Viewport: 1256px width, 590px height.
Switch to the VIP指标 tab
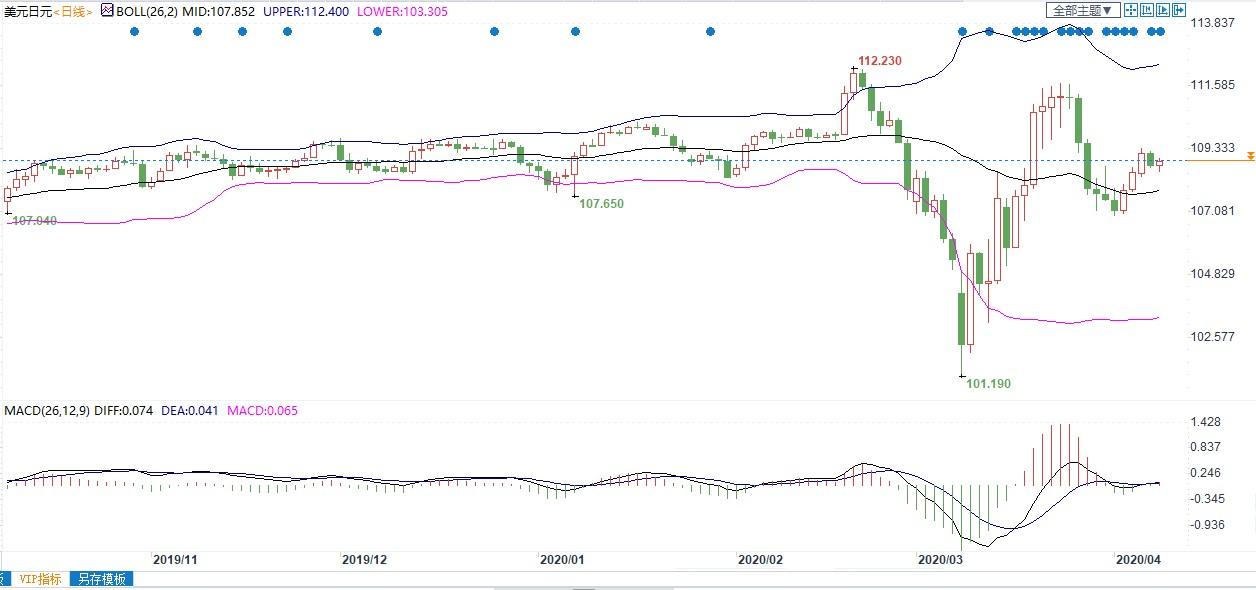click(40, 579)
